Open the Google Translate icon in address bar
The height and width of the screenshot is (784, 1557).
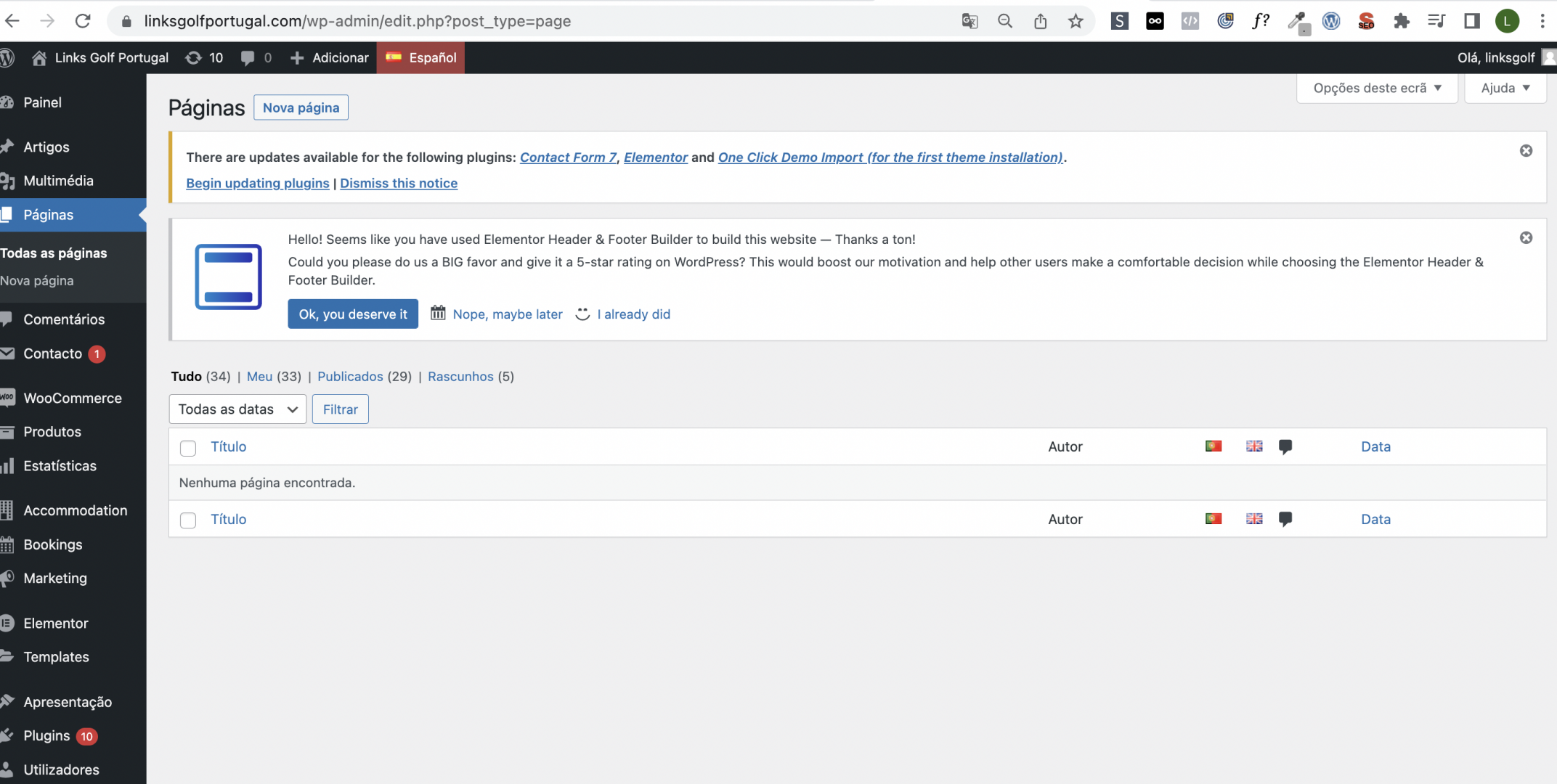[969, 21]
